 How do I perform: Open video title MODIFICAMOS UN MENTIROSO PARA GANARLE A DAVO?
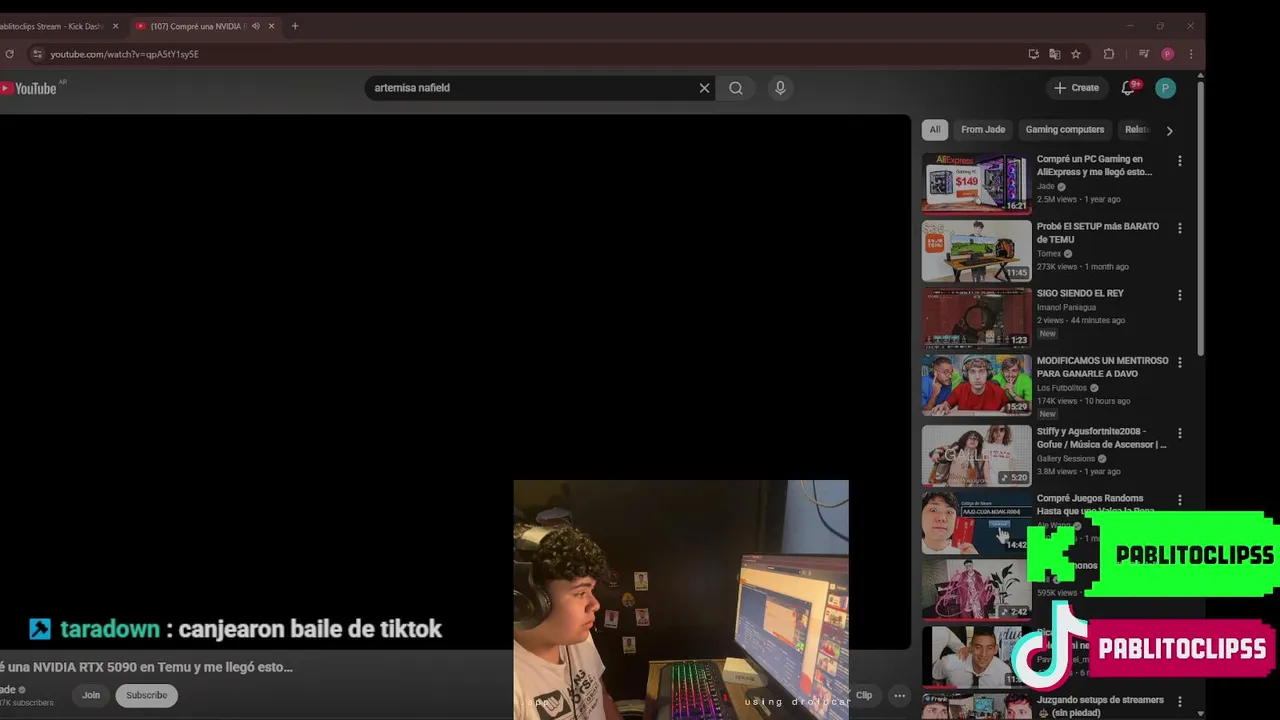1102,367
